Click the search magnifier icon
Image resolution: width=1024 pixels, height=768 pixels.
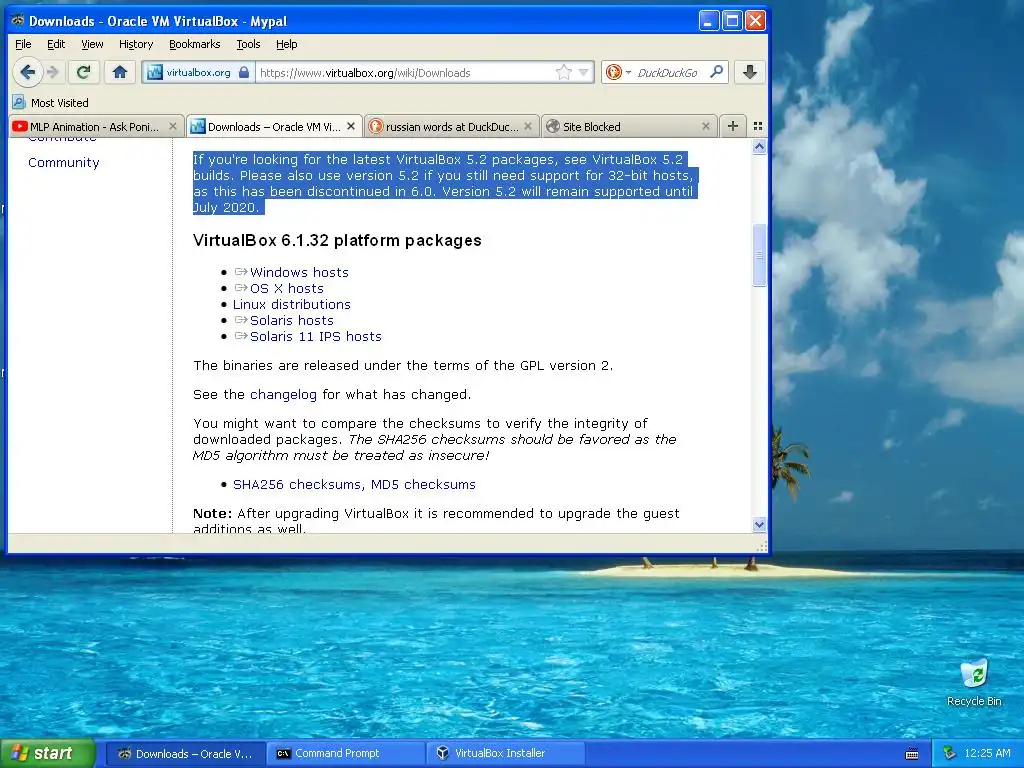[x=716, y=72]
